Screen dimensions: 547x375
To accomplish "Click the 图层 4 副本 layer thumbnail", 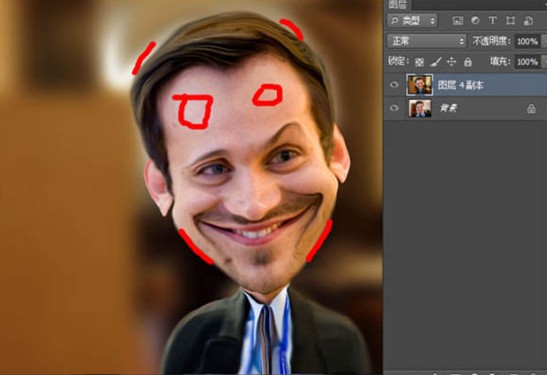I will point(420,84).
